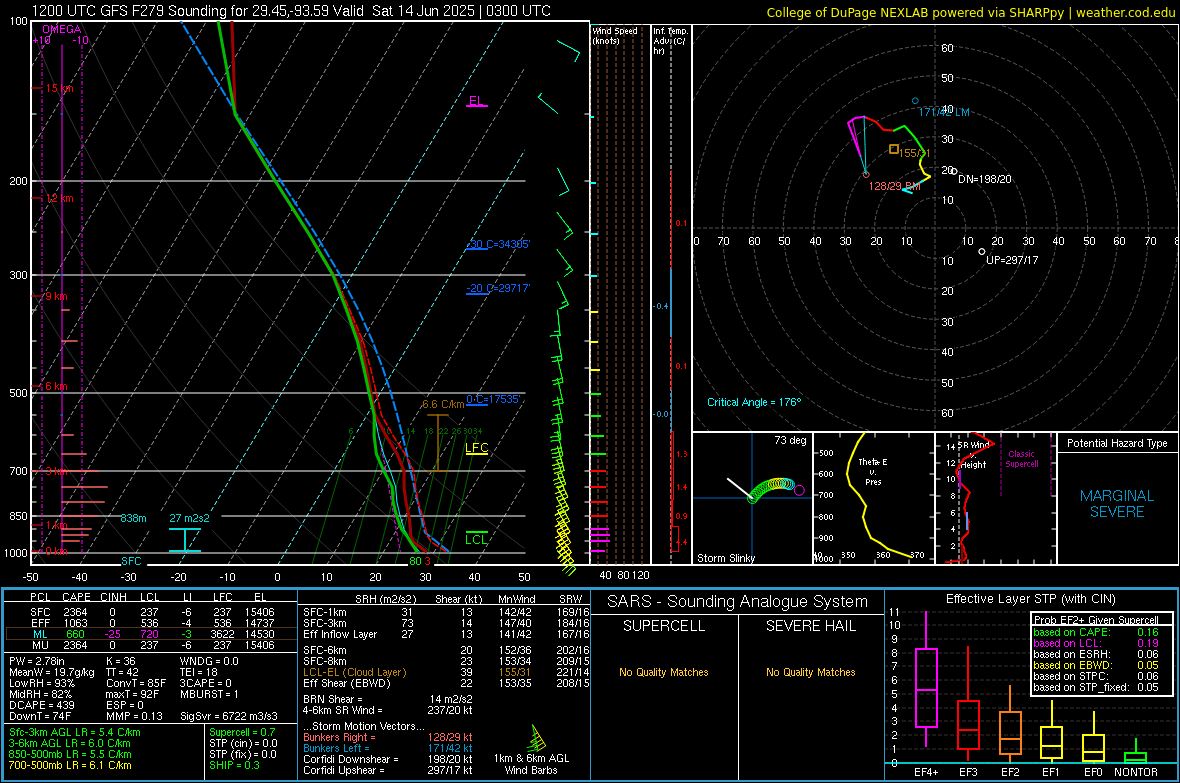Click the SARS - Sounding Analogue System header
The width and height of the screenshot is (1180, 783).
click(738, 602)
